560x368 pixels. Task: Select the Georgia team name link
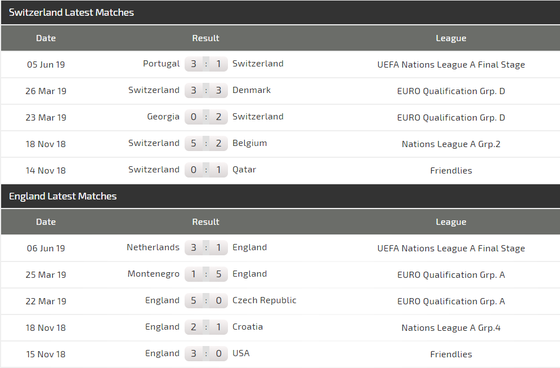tap(163, 117)
